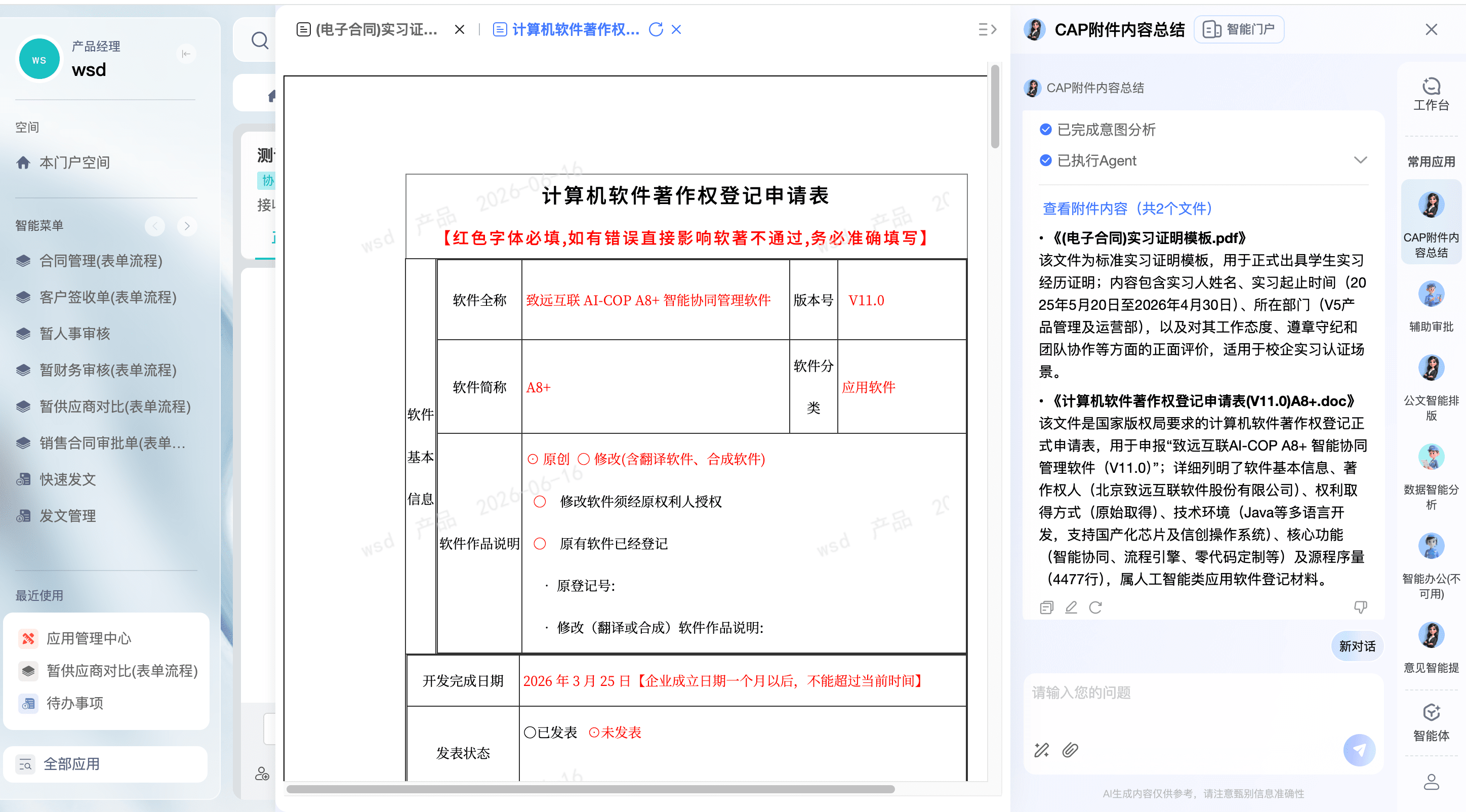Image resolution: width=1466 pixels, height=812 pixels.
Task: Click the horizontal scrollbar under the document
Action: [590, 789]
